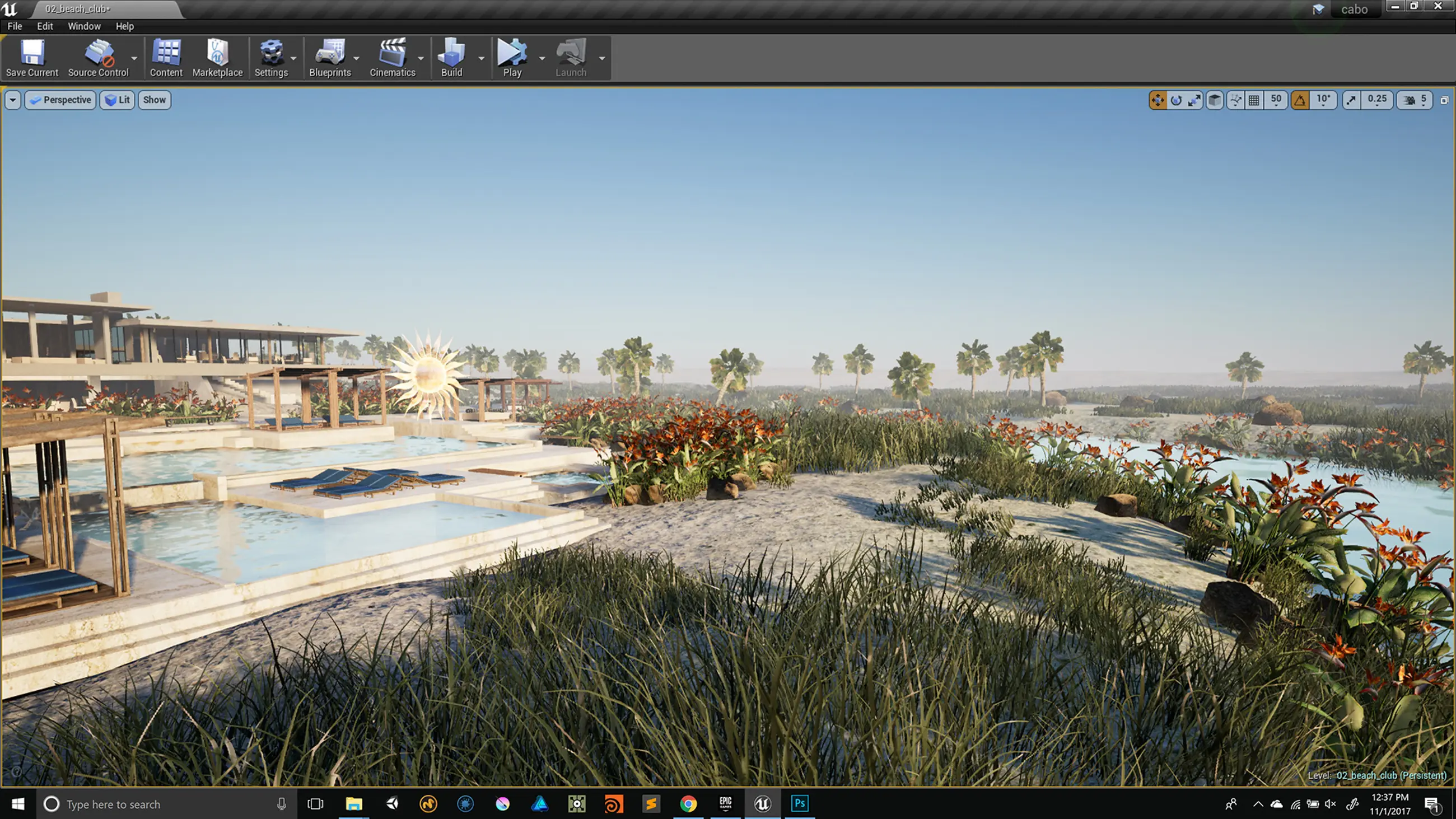Click the muted volume tray icon
The image size is (1456, 819).
click(x=1331, y=804)
